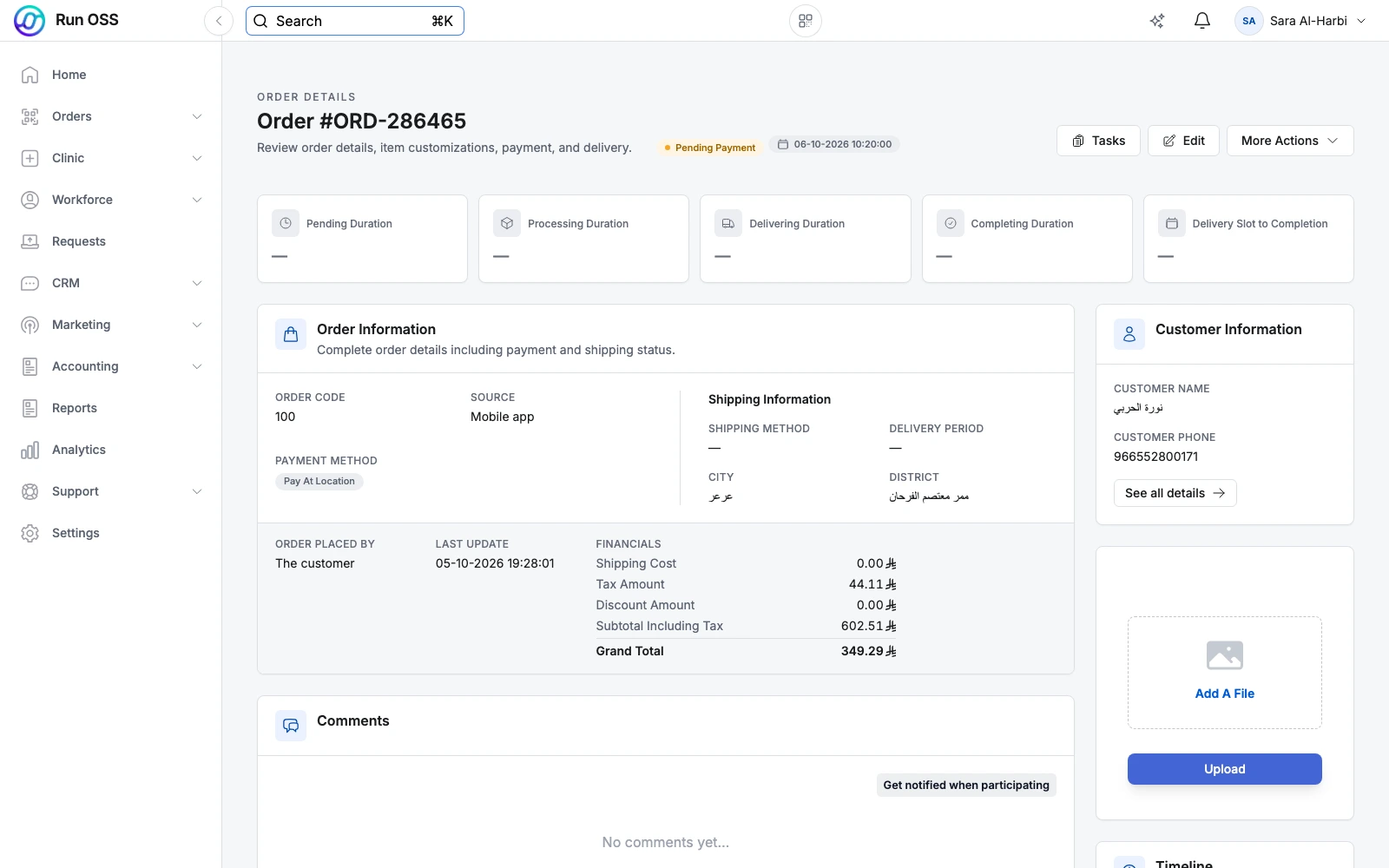The height and width of the screenshot is (868, 1389).
Task: Expand the Marketing menu chevron
Action: [197, 325]
